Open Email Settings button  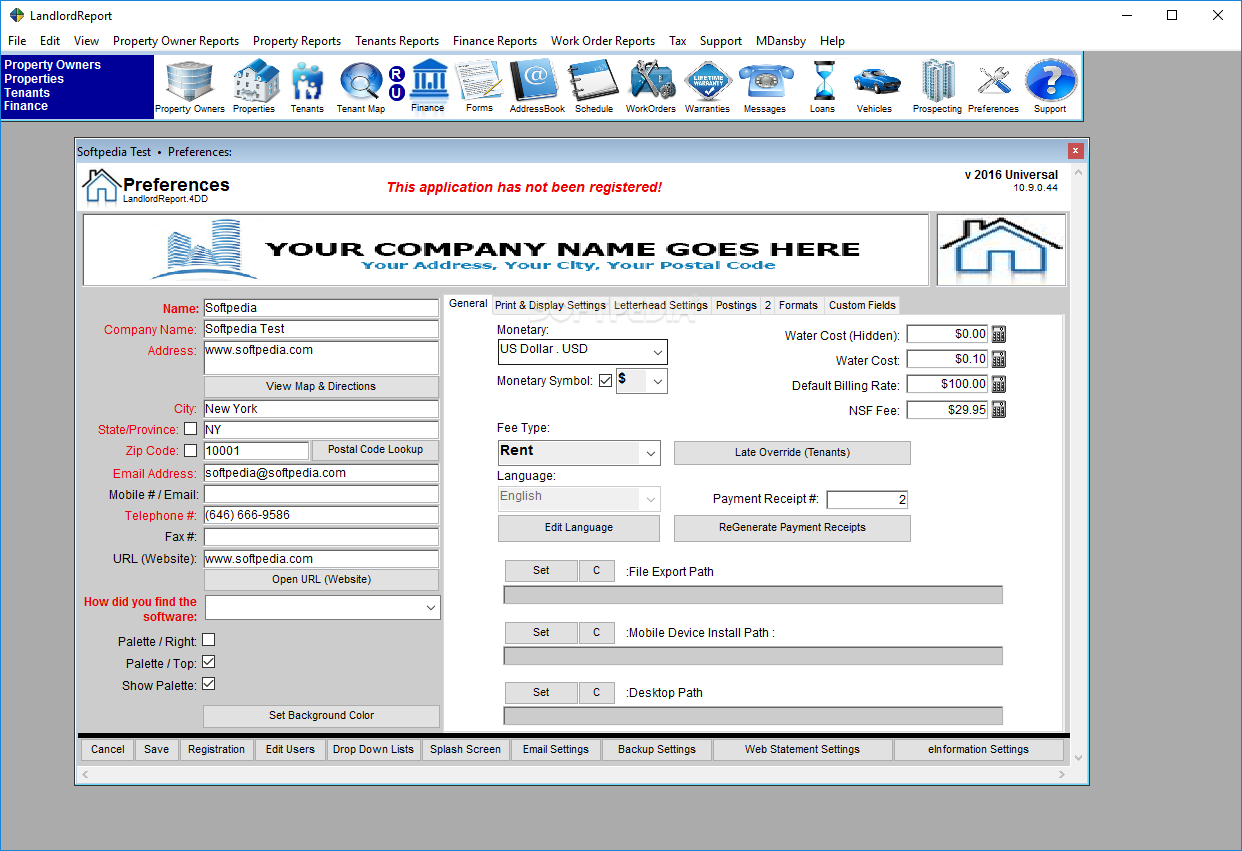click(x=556, y=749)
